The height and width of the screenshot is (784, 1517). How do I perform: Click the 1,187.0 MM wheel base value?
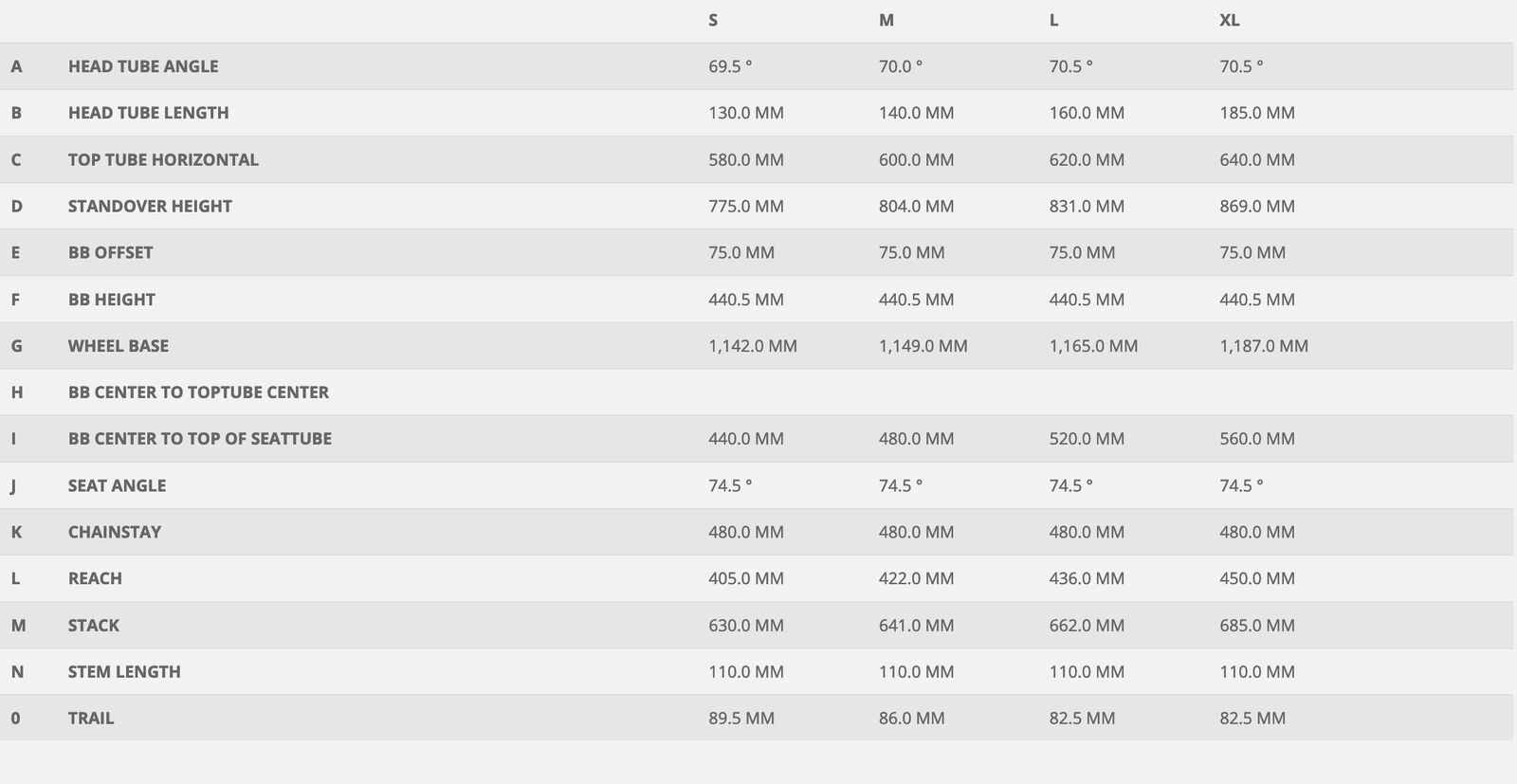tap(1264, 346)
